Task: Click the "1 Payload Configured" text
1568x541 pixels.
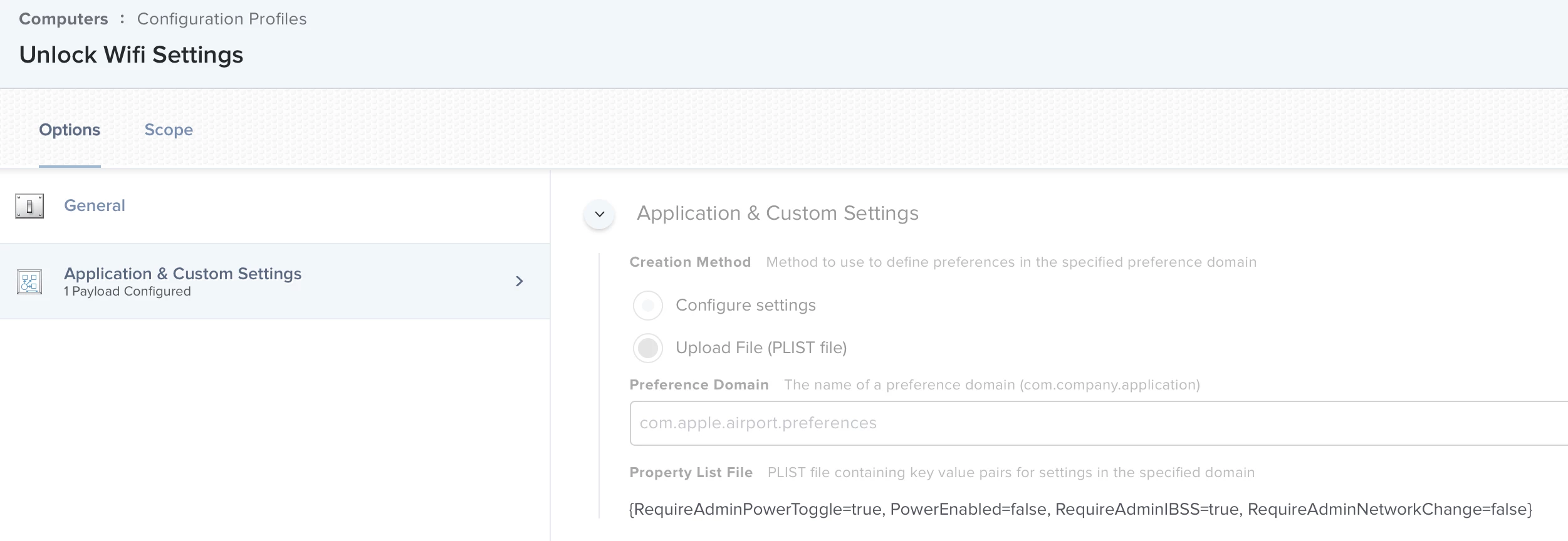Action: pos(127,292)
